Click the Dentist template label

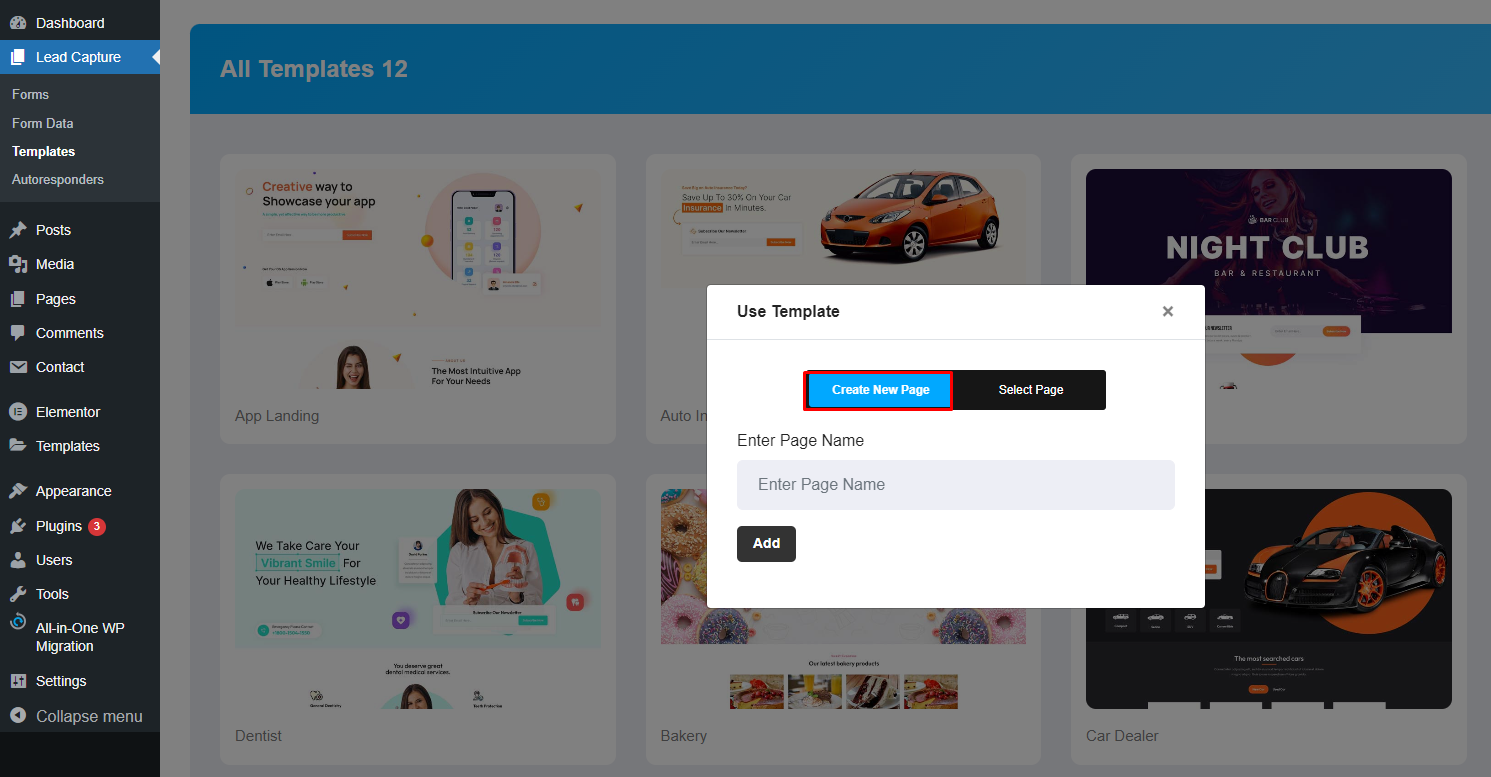point(258,736)
